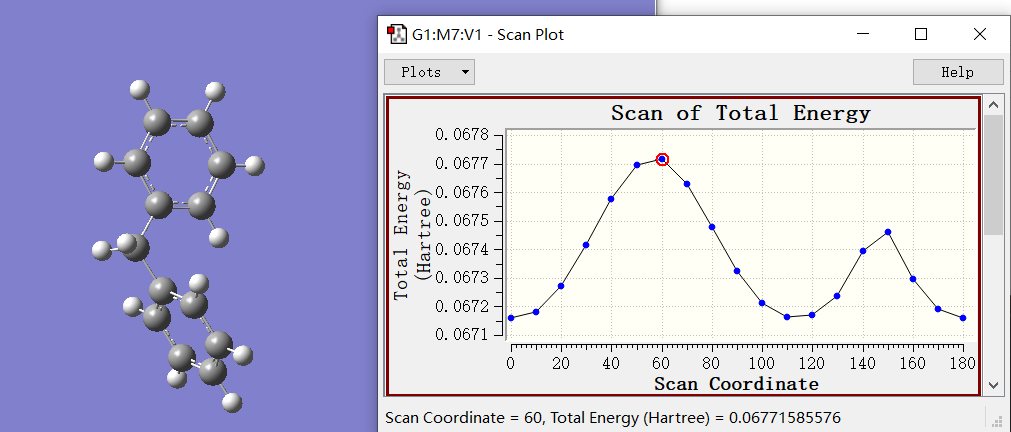Select the data point at scan coordinate 0
Viewport: 1011px width, 432px height.
[511, 318]
